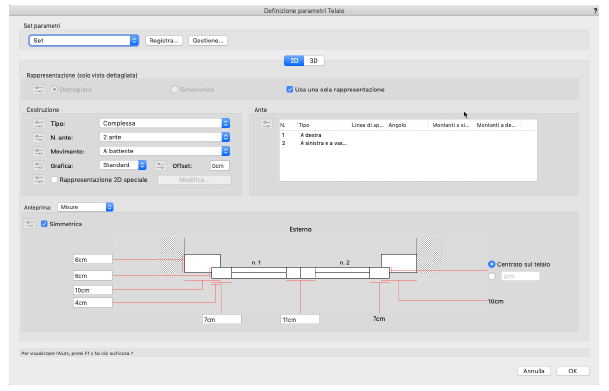Select the radio button beside 3cm field
This screenshot has width=609, height=391.
coord(491,276)
